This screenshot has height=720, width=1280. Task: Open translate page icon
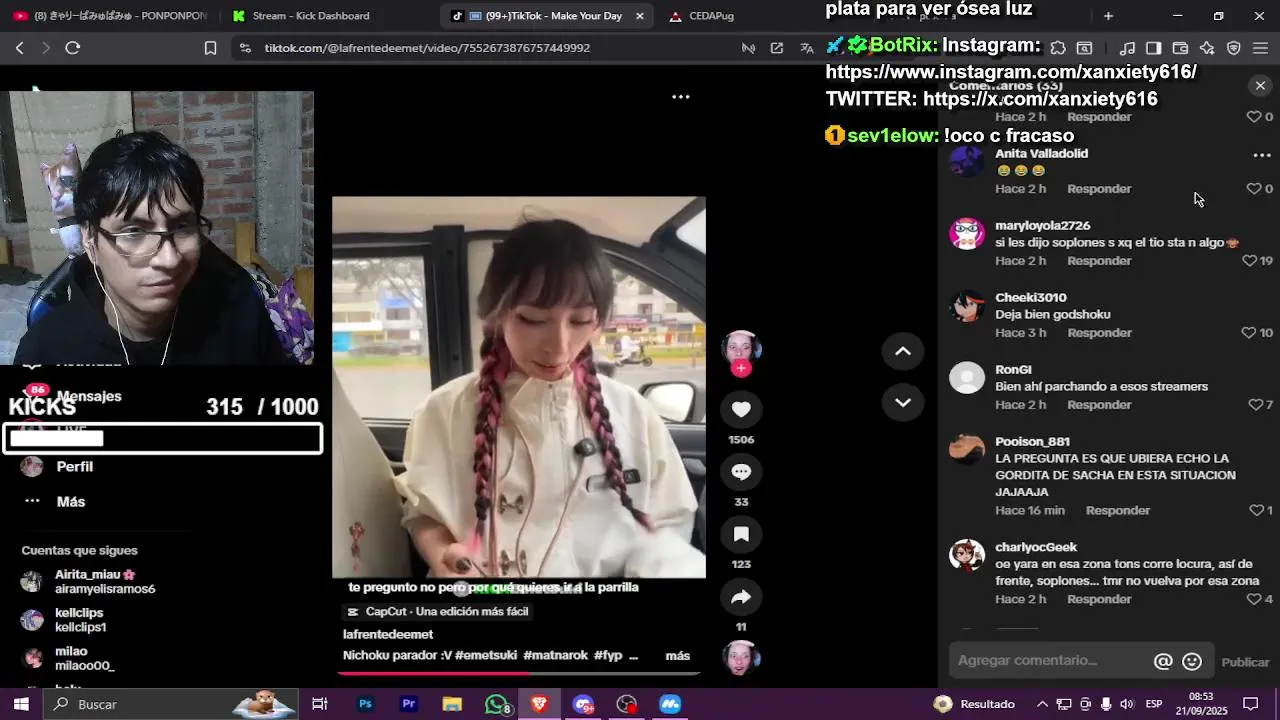point(807,48)
